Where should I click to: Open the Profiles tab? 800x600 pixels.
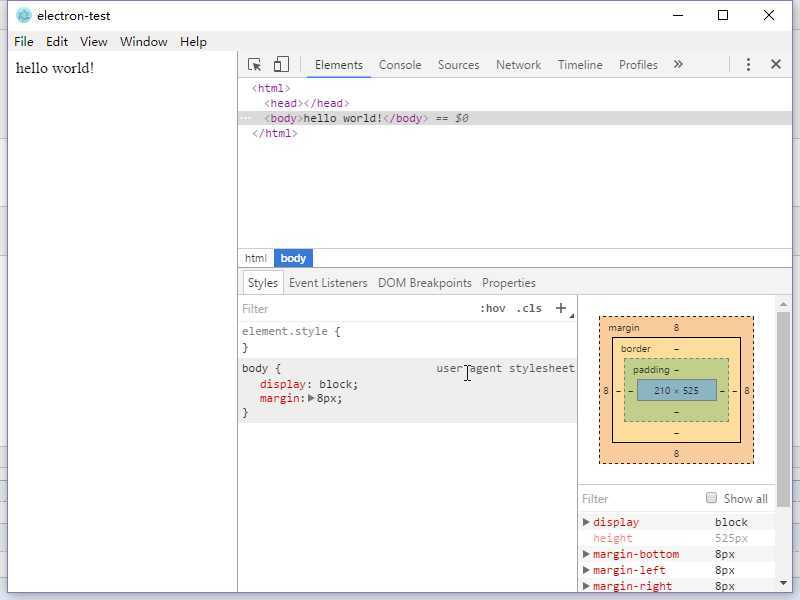(x=638, y=65)
